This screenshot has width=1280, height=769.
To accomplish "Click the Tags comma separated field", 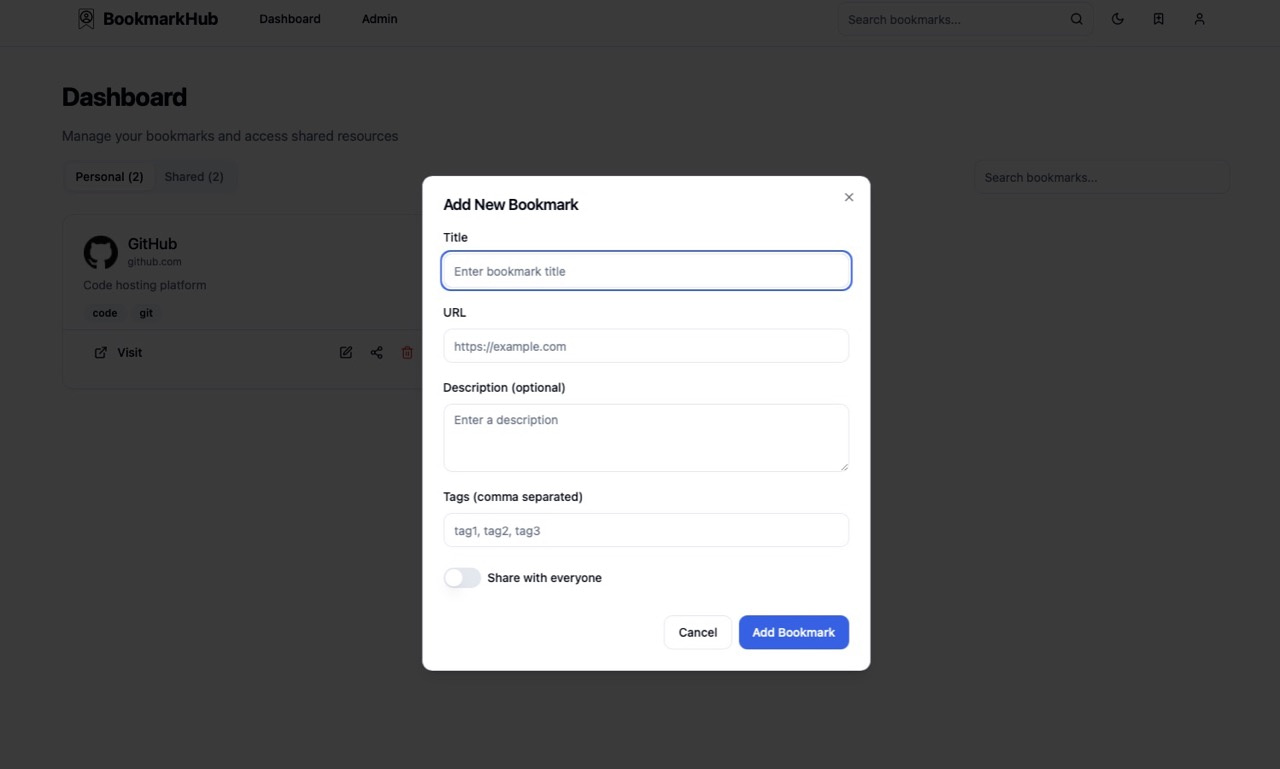I will click(646, 530).
